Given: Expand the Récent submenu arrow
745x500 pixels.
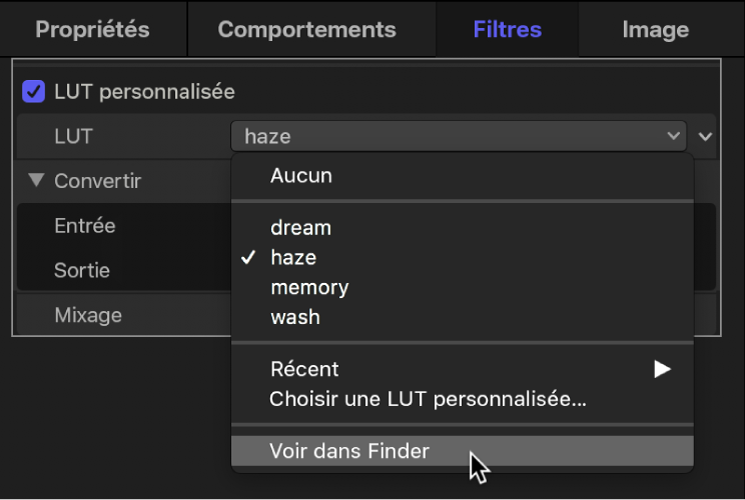Looking at the screenshot, I should (x=661, y=369).
